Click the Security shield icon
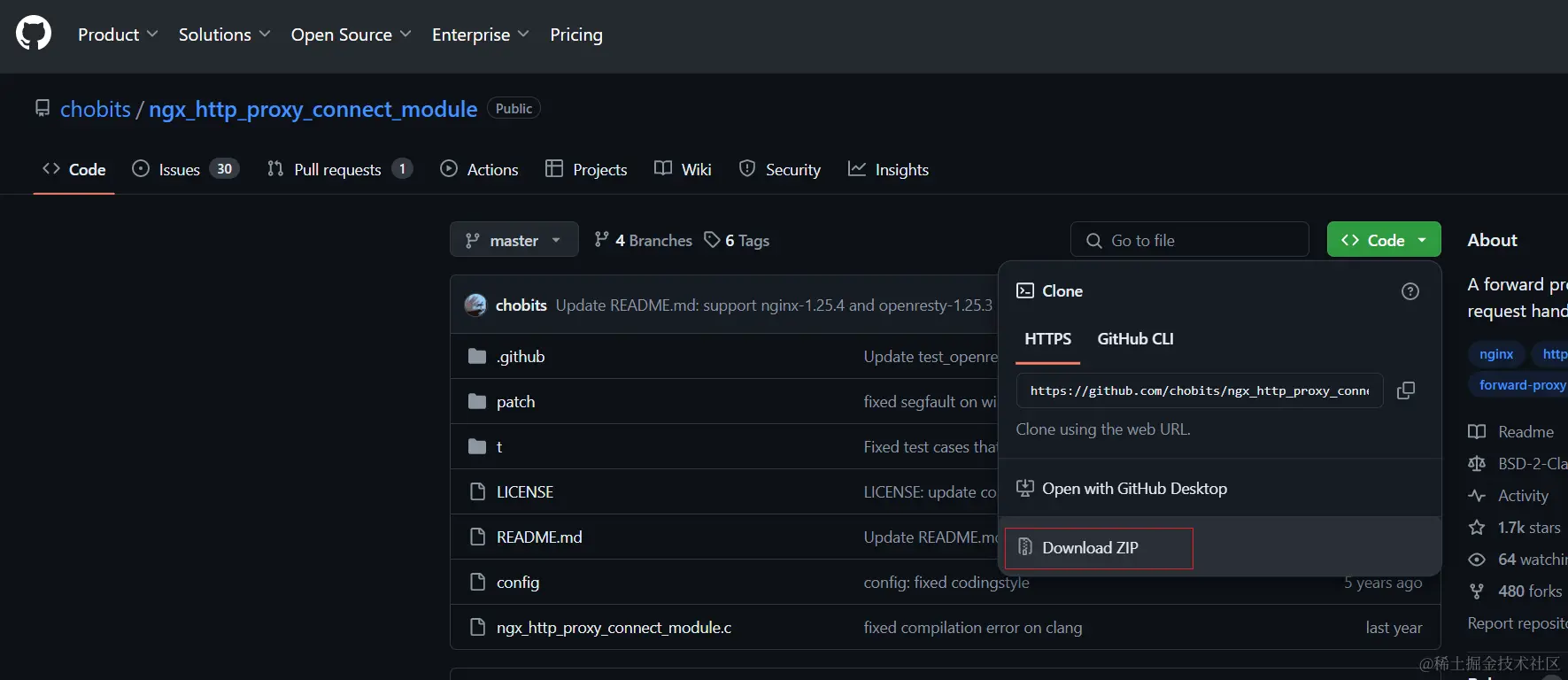The image size is (1568, 680). 747,168
